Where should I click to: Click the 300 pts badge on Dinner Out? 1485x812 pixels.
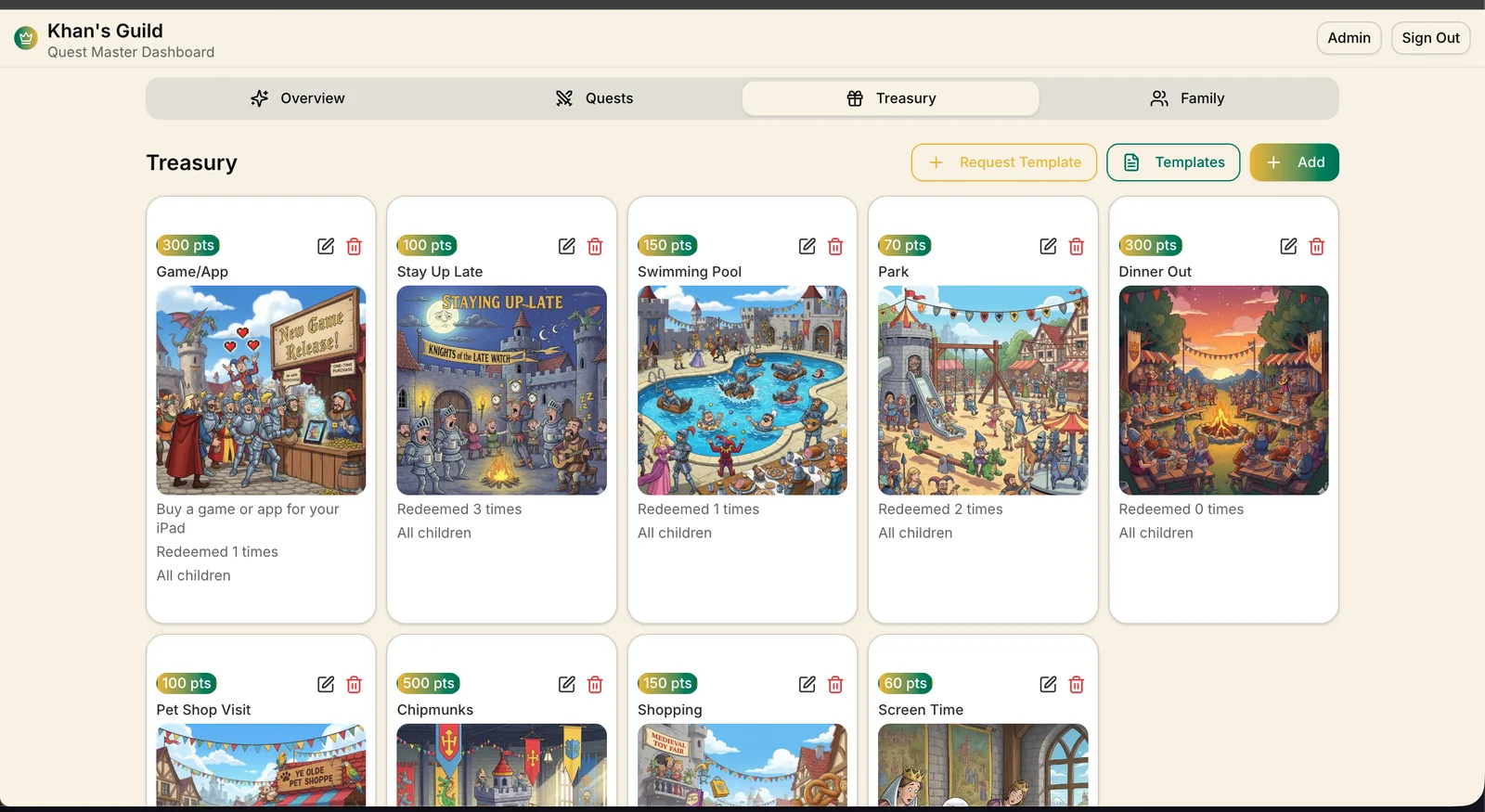tap(1151, 245)
